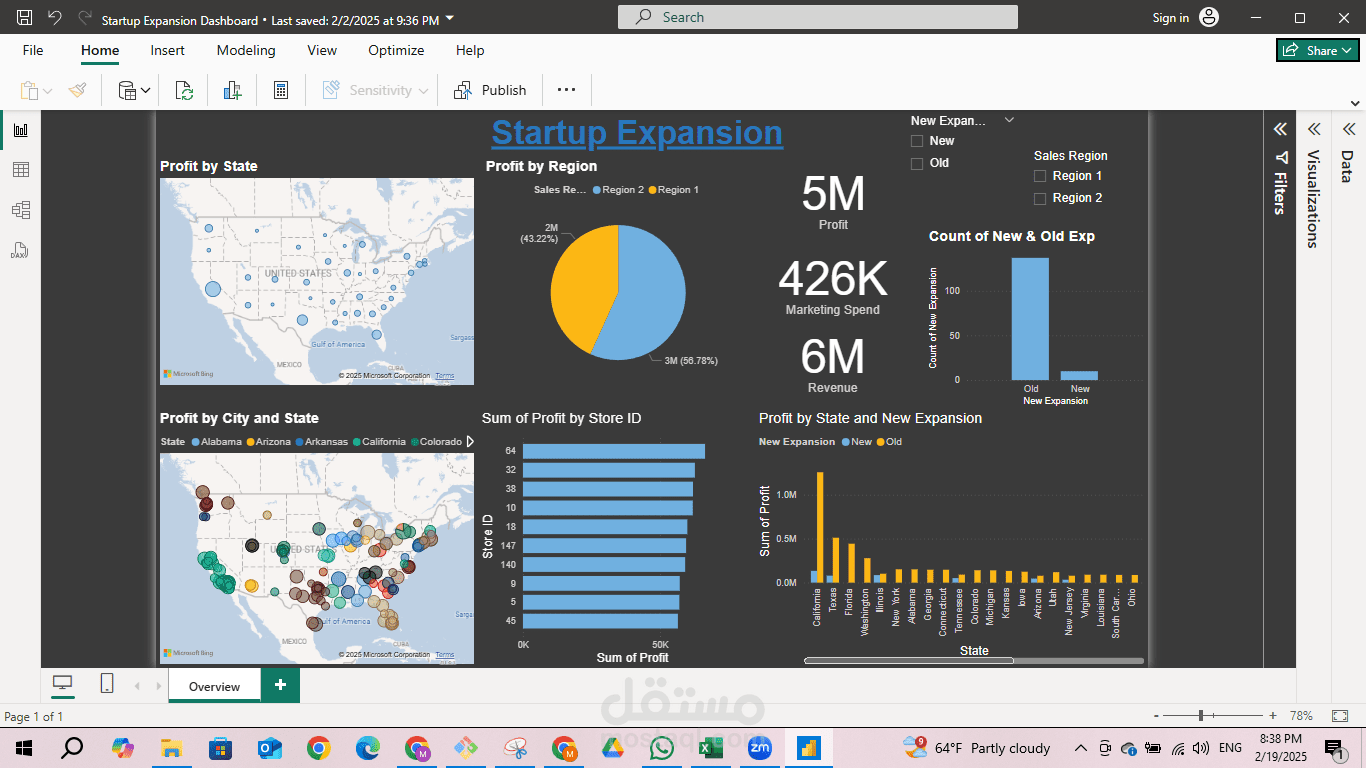This screenshot has width=1366, height=768.
Task: Click the Format painter brush icon
Action: click(x=78, y=90)
